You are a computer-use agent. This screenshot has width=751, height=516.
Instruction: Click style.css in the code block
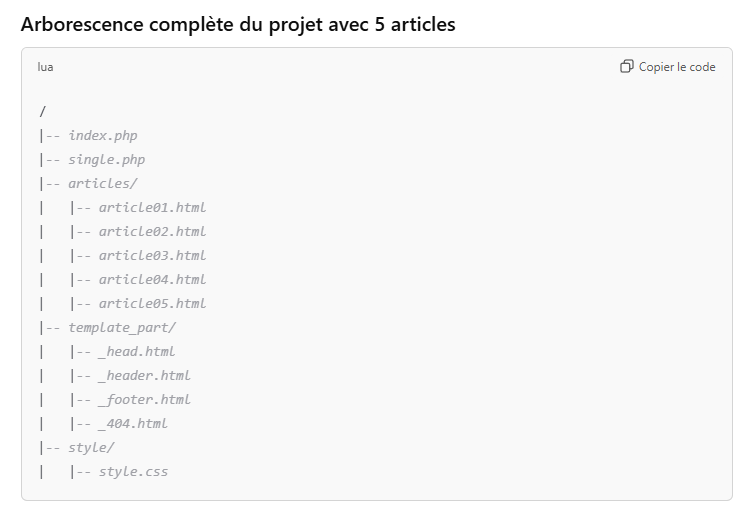point(133,471)
